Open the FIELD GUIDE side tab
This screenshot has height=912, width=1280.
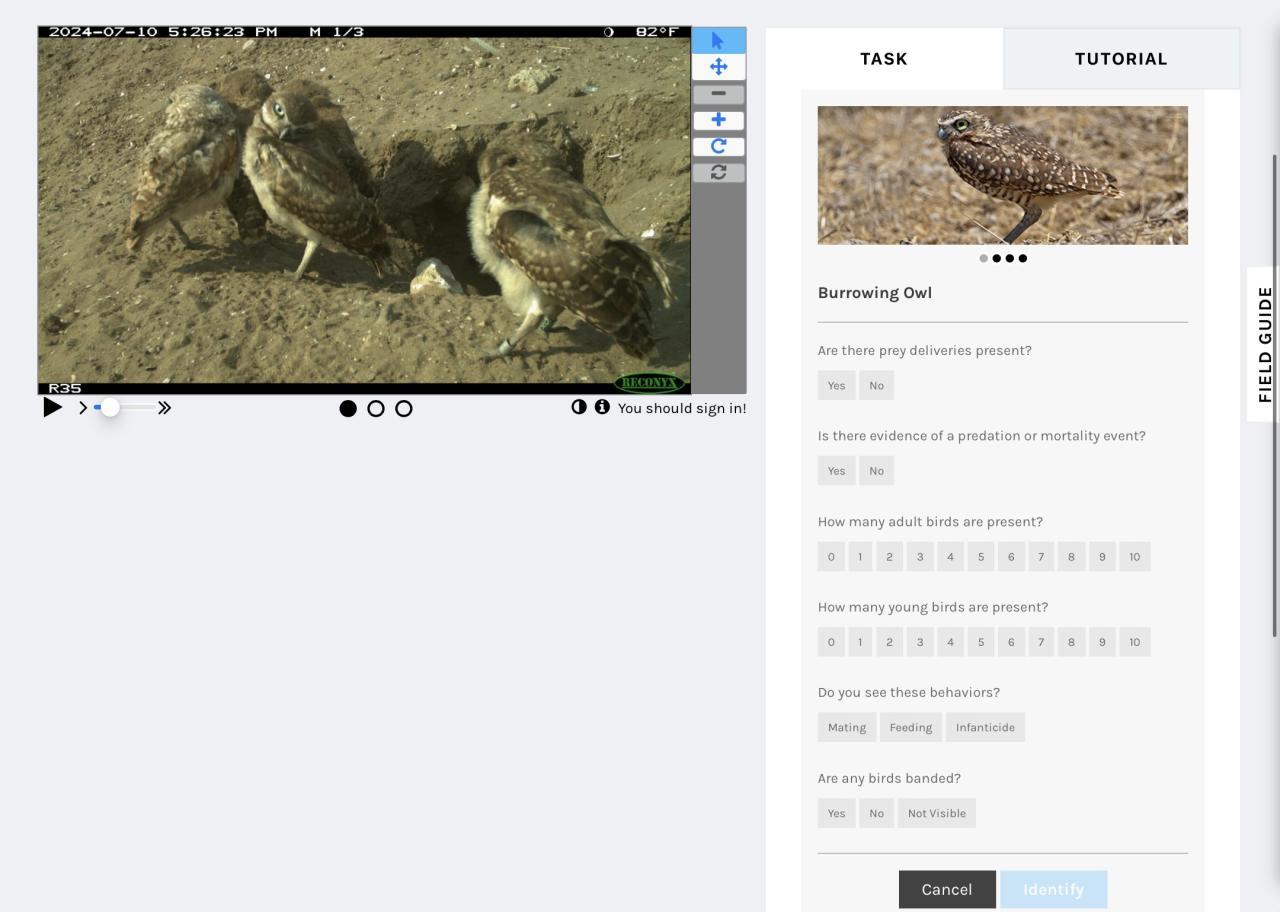[1265, 345]
